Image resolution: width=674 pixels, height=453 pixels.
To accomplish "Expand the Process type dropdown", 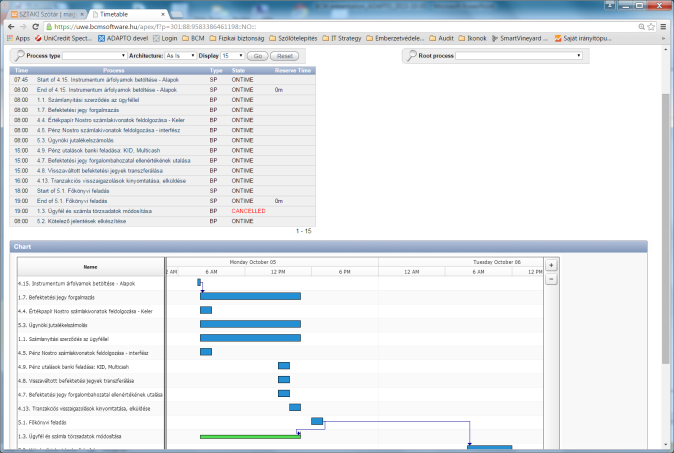I will point(94,56).
